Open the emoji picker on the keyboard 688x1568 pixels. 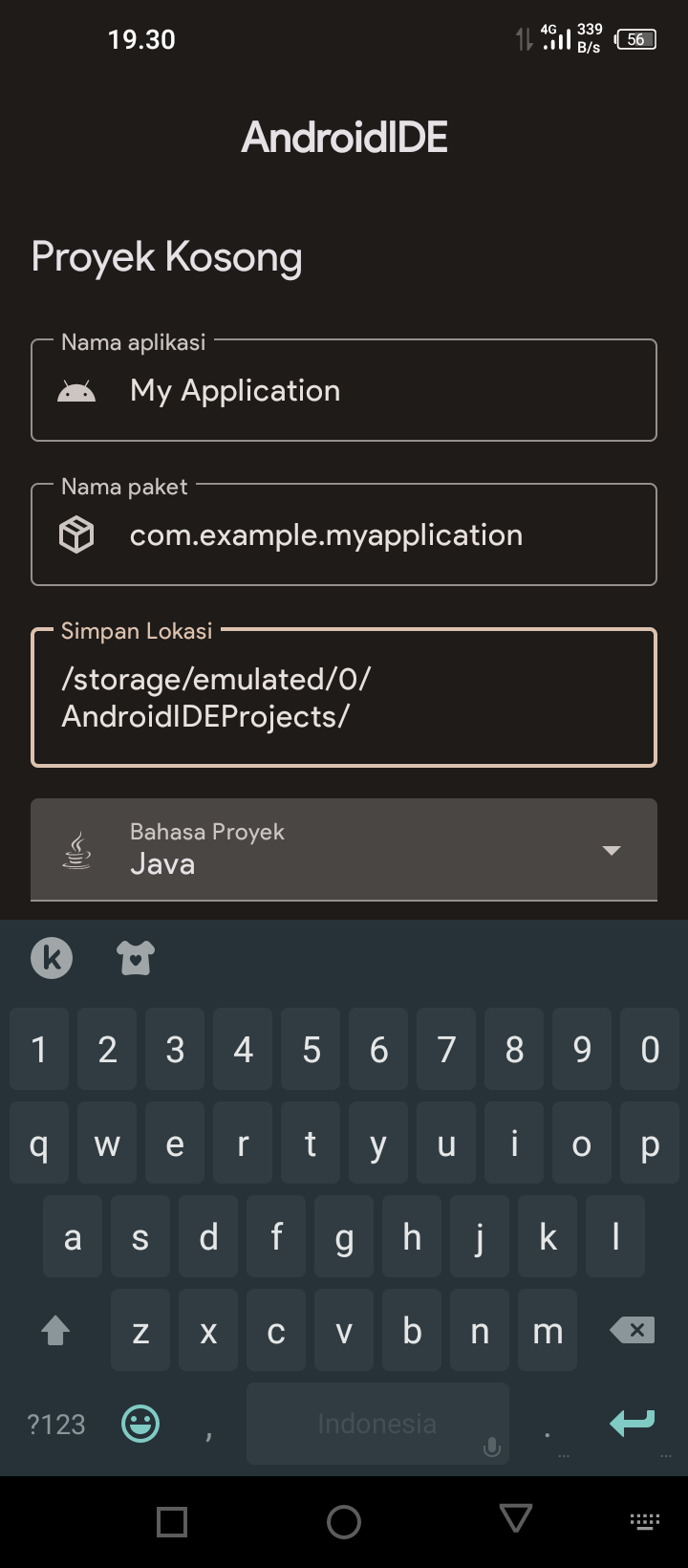click(140, 1424)
